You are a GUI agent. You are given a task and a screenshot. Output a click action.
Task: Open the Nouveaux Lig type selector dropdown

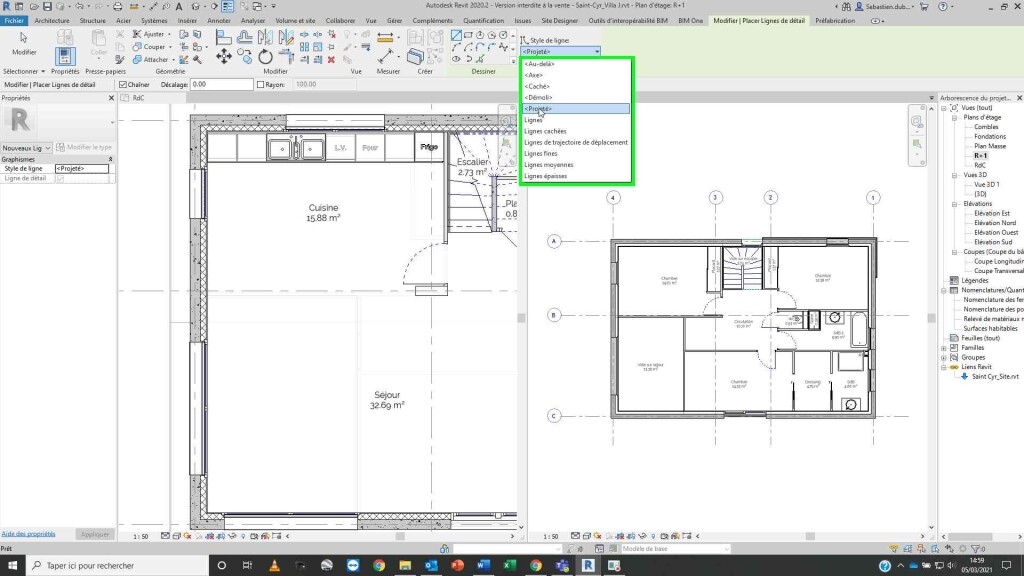coord(26,147)
